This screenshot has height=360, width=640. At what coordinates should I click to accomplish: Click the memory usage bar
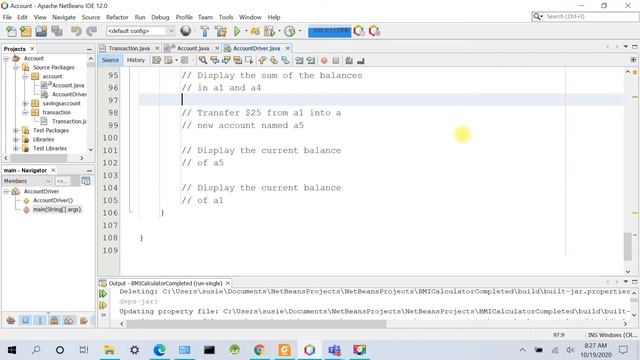click(x=329, y=31)
